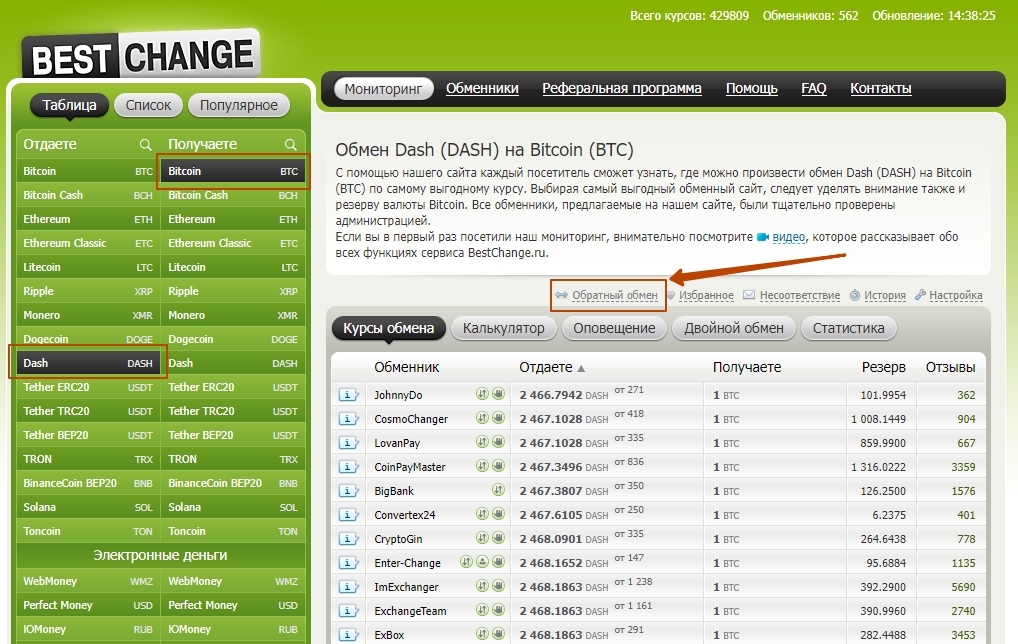Click the Избранное link
Image resolution: width=1018 pixels, height=644 pixels.
[x=706, y=295]
